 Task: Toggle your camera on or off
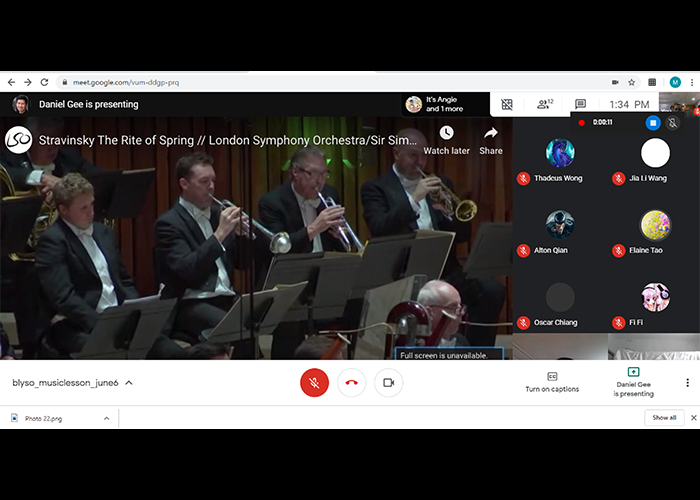click(388, 383)
